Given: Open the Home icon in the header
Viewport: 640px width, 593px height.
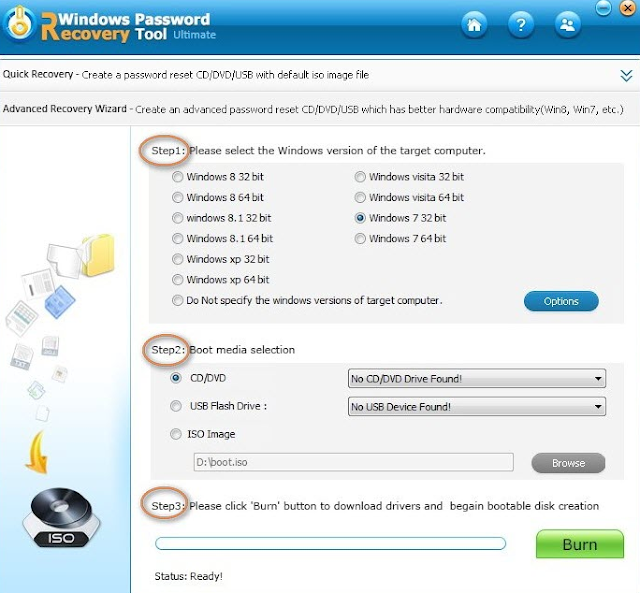Looking at the screenshot, I should coord(474,25).
